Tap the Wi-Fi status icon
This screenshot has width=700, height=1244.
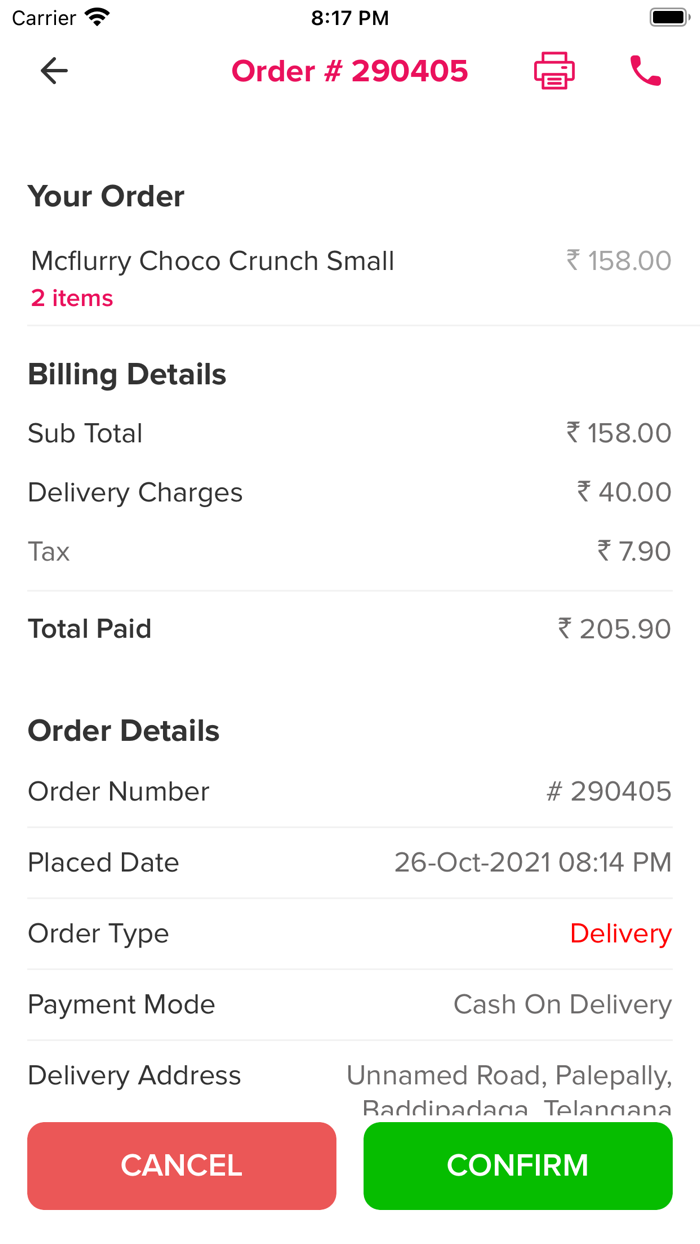click(98, 18)
